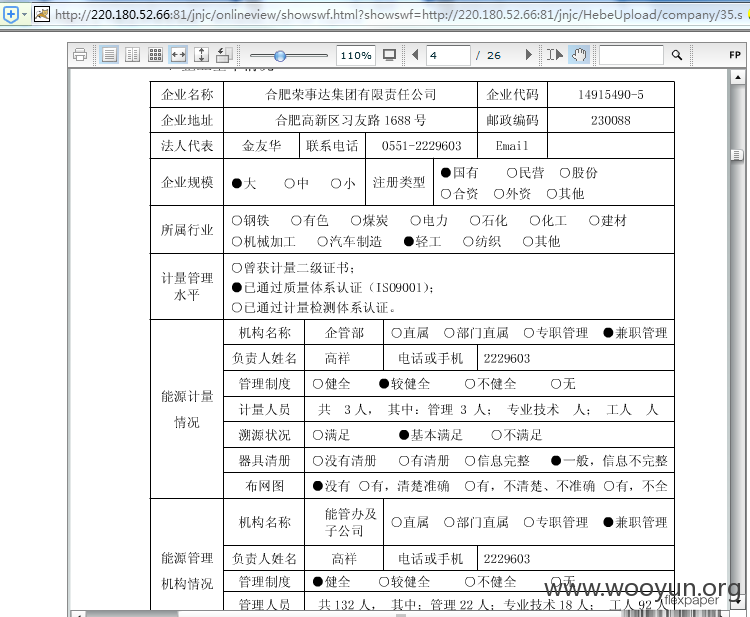Click the vertical scrollbar thumb

coord(737,155)
